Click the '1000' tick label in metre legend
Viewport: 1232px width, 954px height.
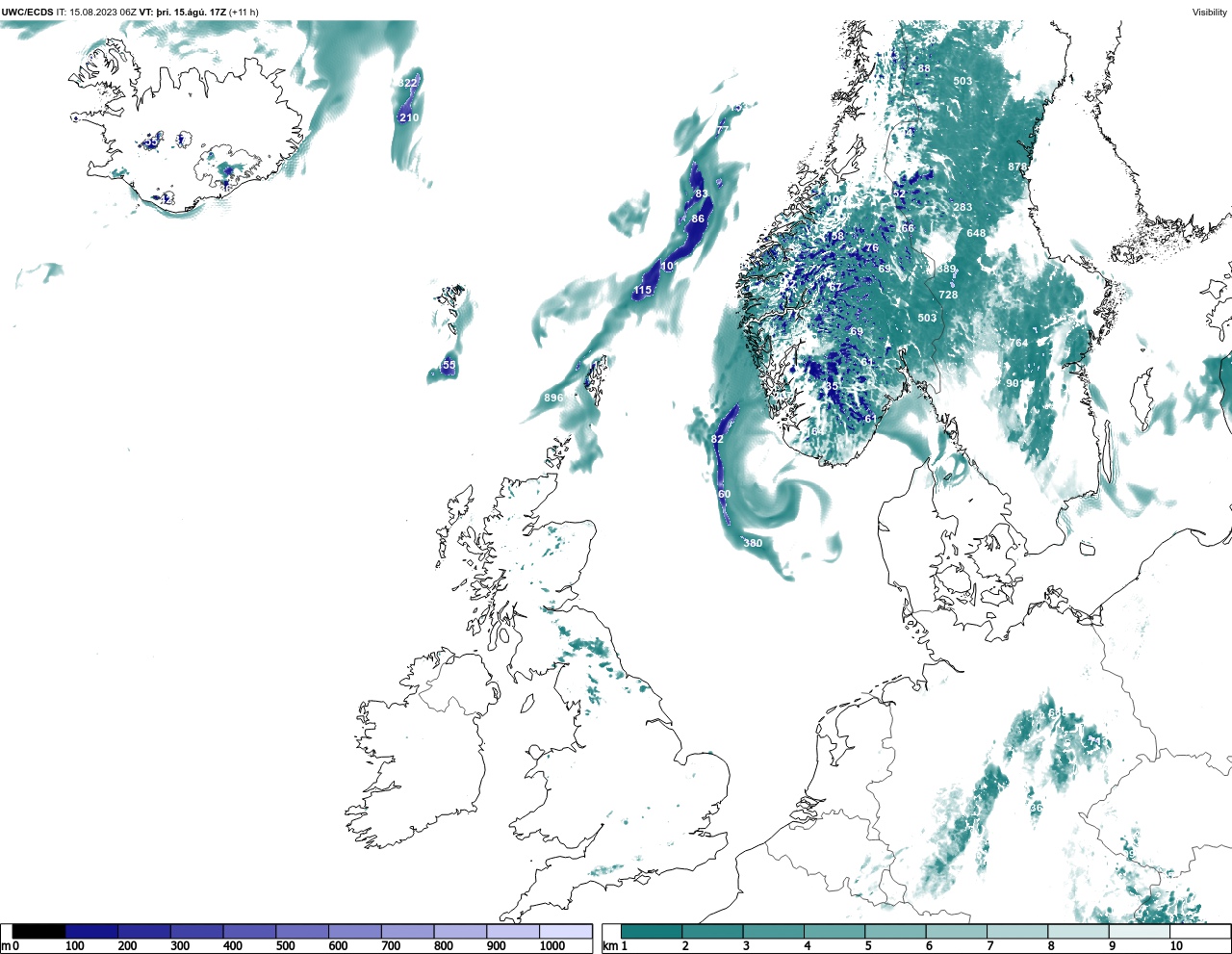coord(552,946)
